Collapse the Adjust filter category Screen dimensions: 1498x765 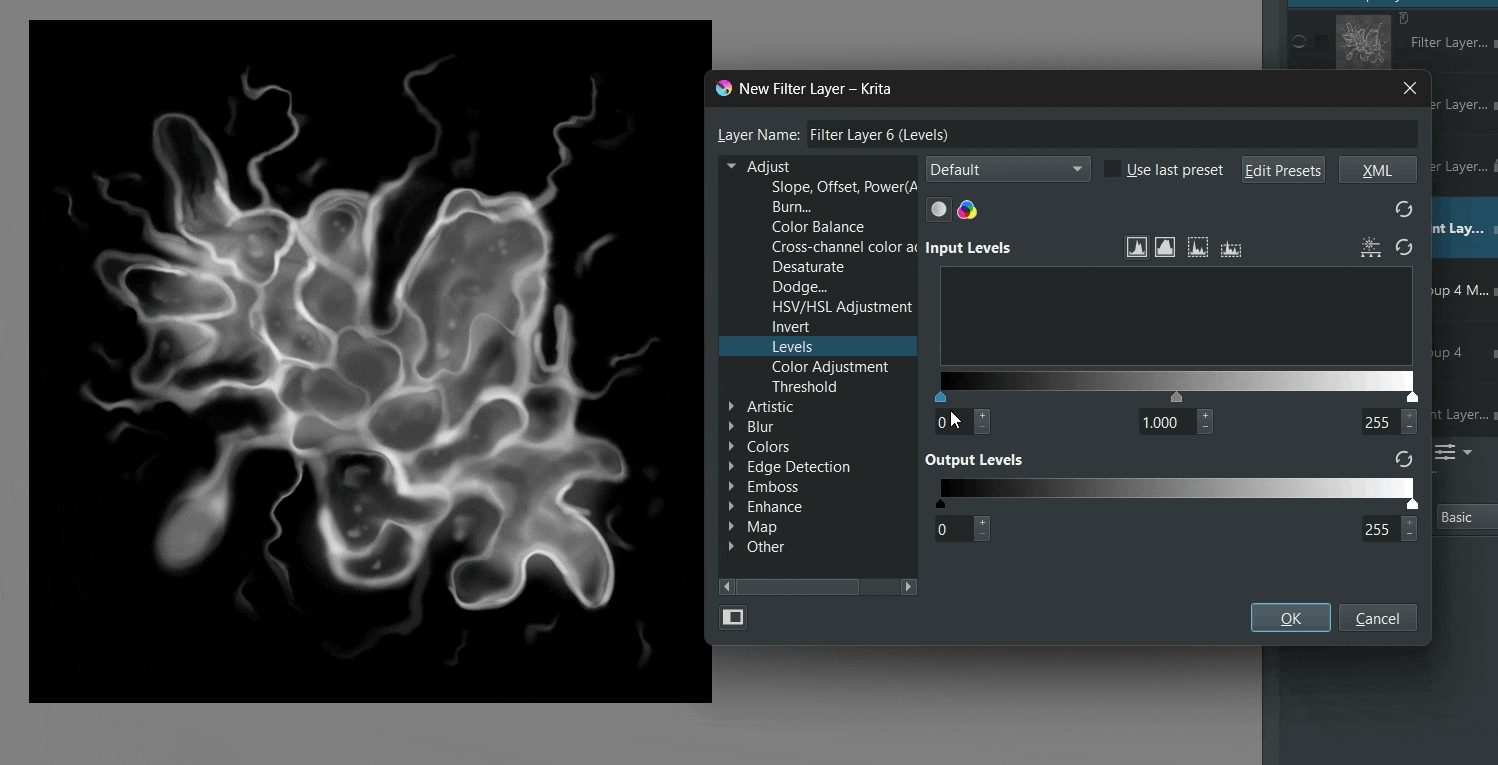click(732, 167)
